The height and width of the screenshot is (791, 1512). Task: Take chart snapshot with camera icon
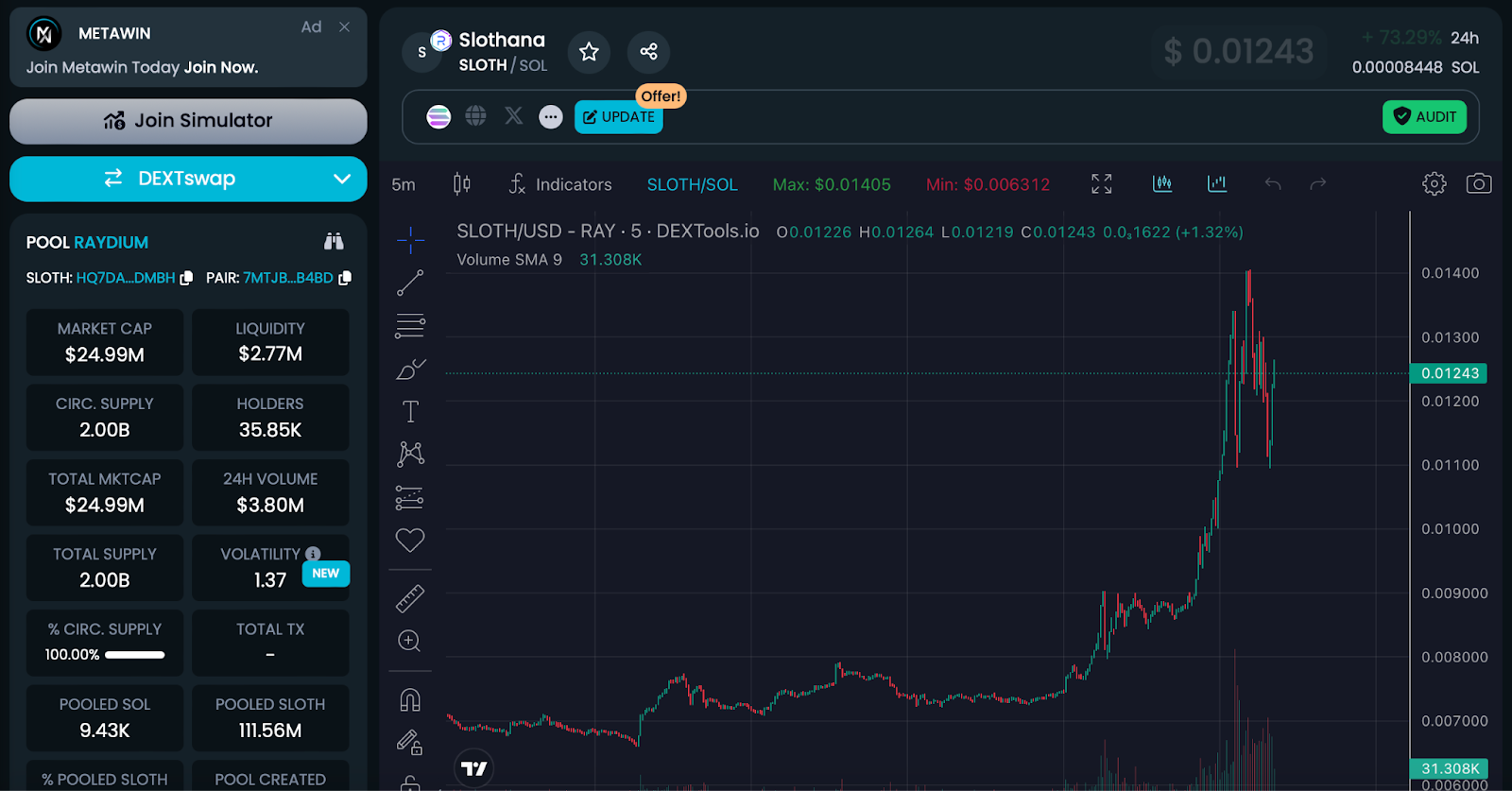[x=1479, y=183]
